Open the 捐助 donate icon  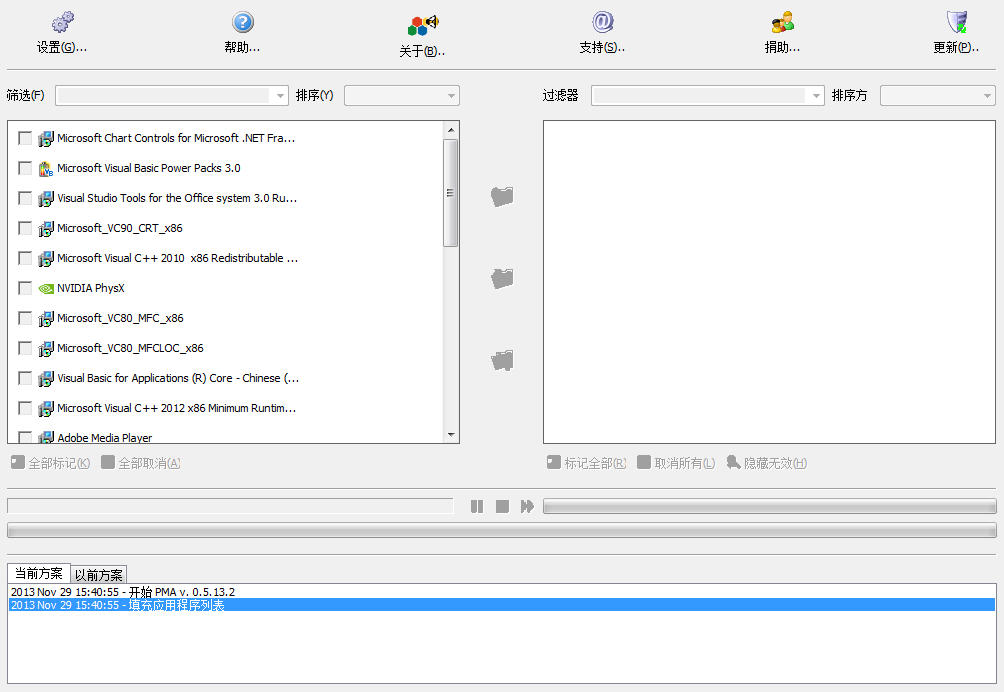pos(782,23)
